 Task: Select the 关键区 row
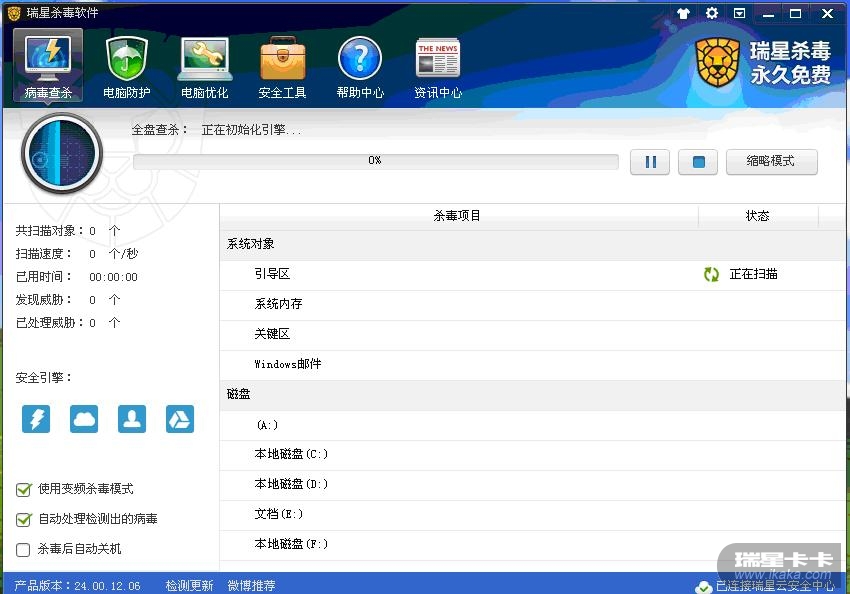pyautogui.click(x=533, y=334)
